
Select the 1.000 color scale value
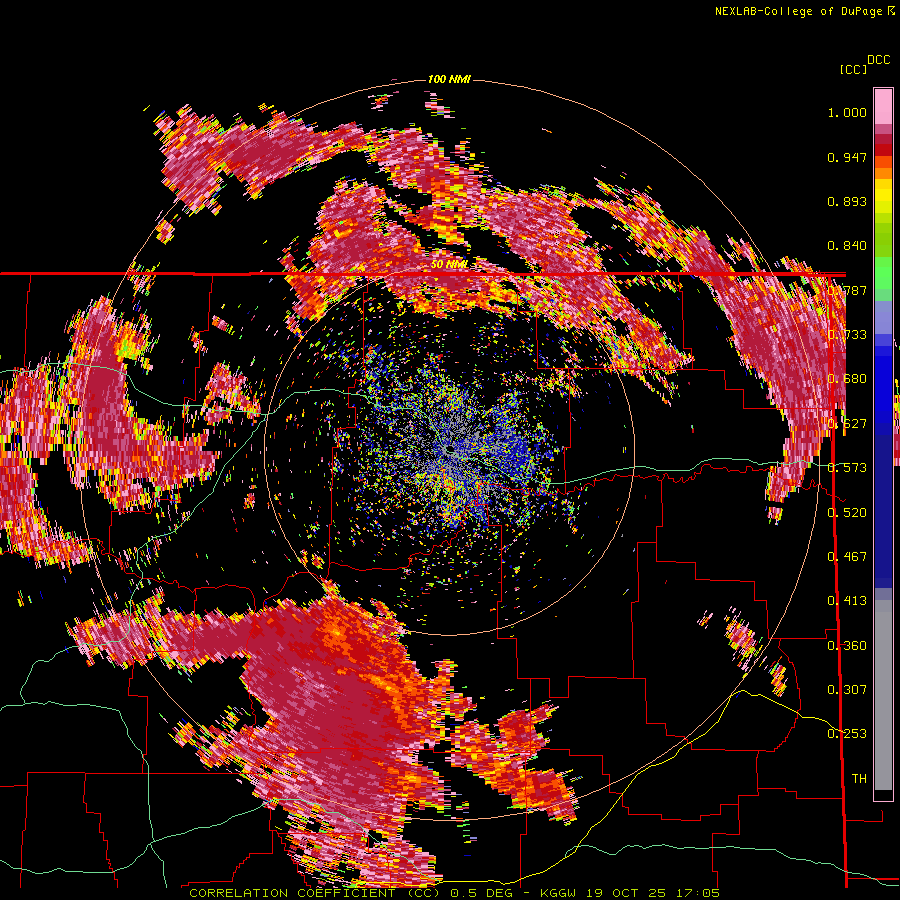(847, 112)
